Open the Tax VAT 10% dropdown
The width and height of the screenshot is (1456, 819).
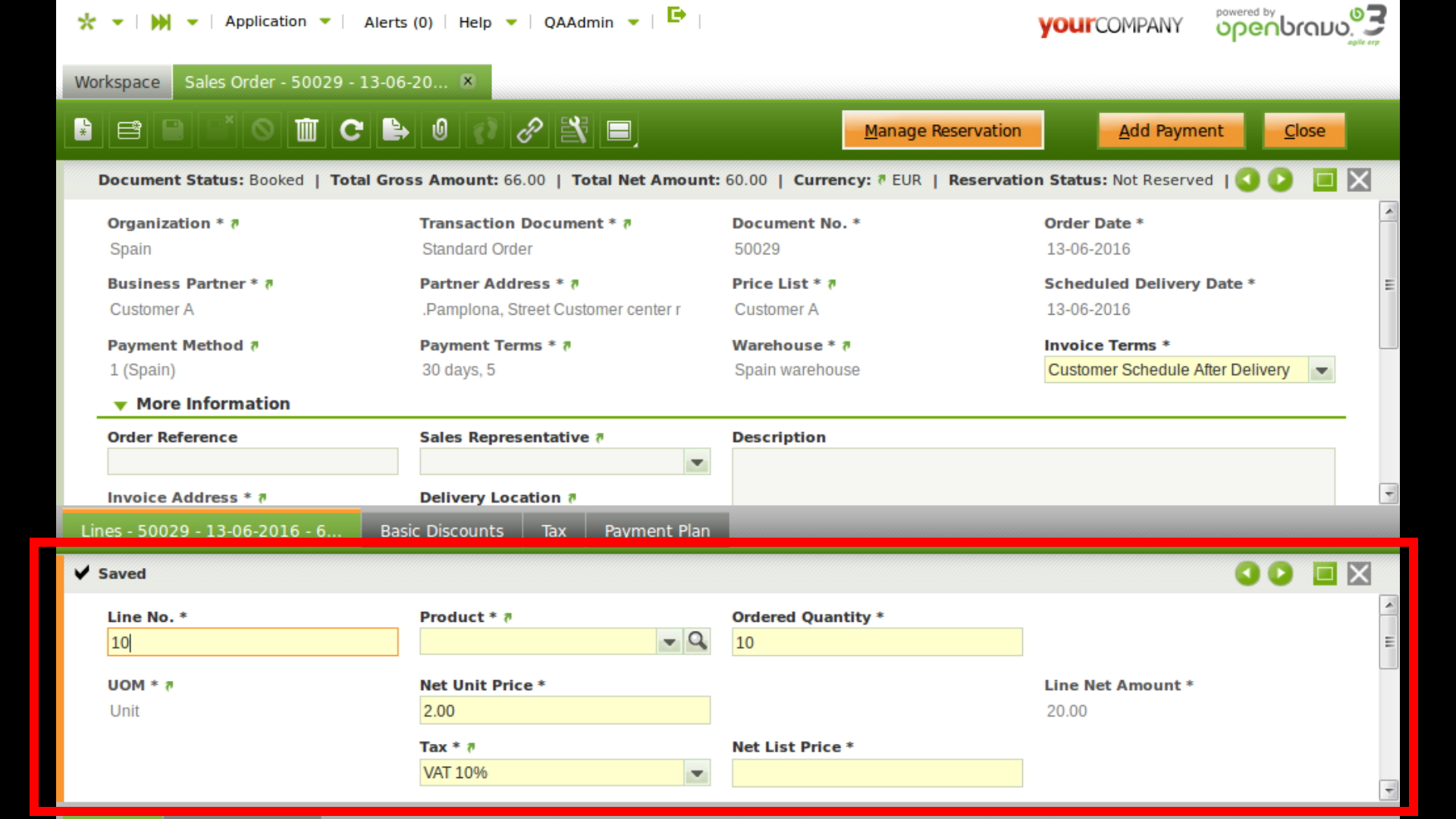coord(696,773)
